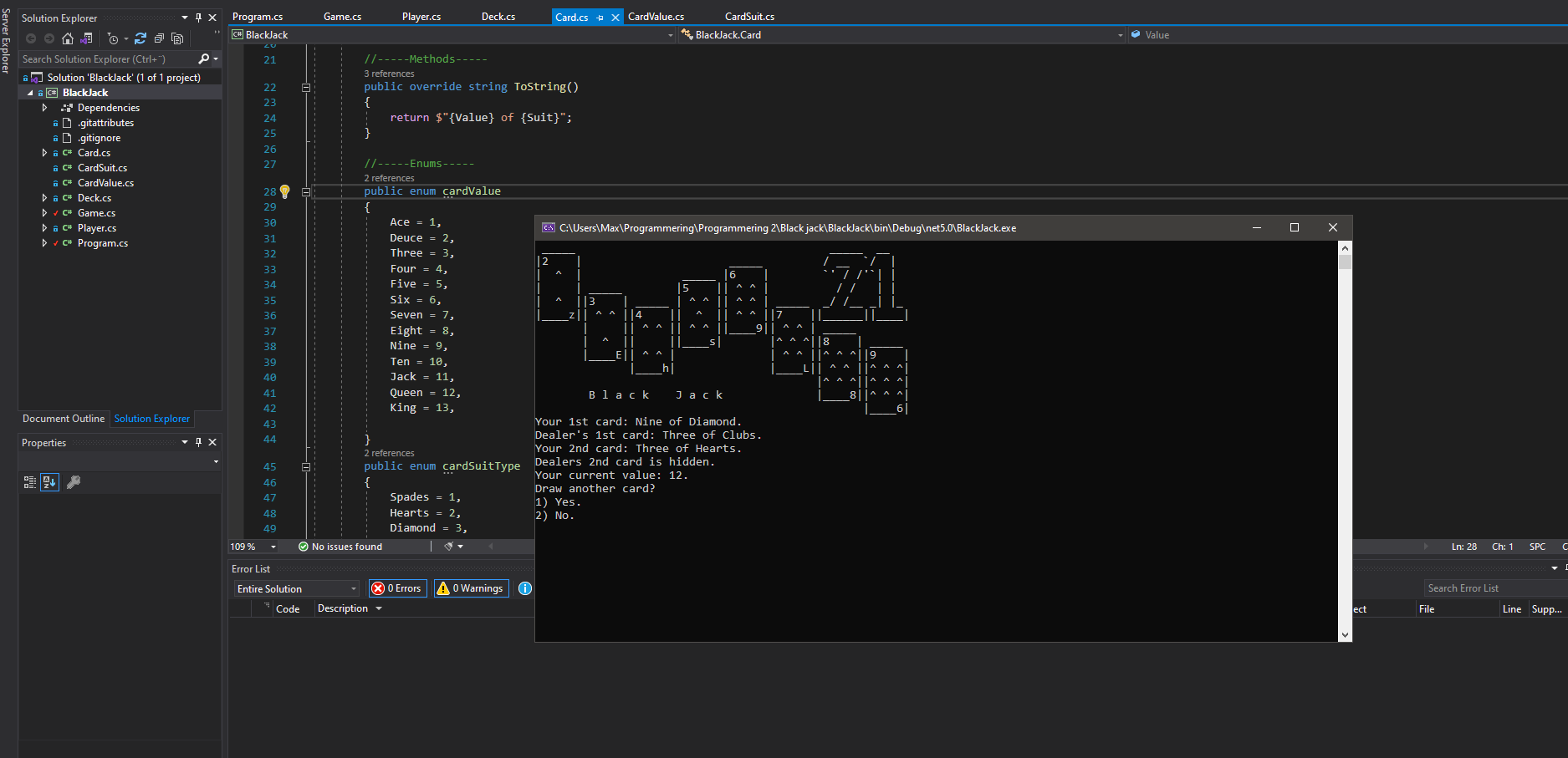Expand Game.cs tree node arrow

click(x=44, y=213)
